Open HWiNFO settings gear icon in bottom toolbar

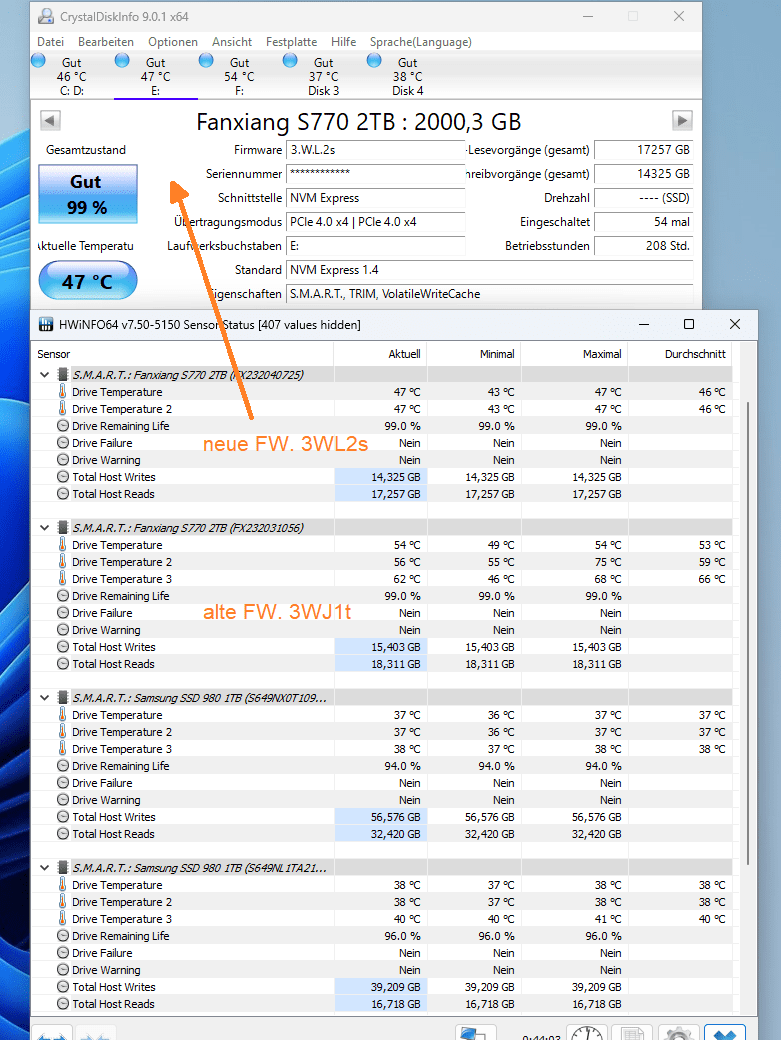(x=679, y=1033)
